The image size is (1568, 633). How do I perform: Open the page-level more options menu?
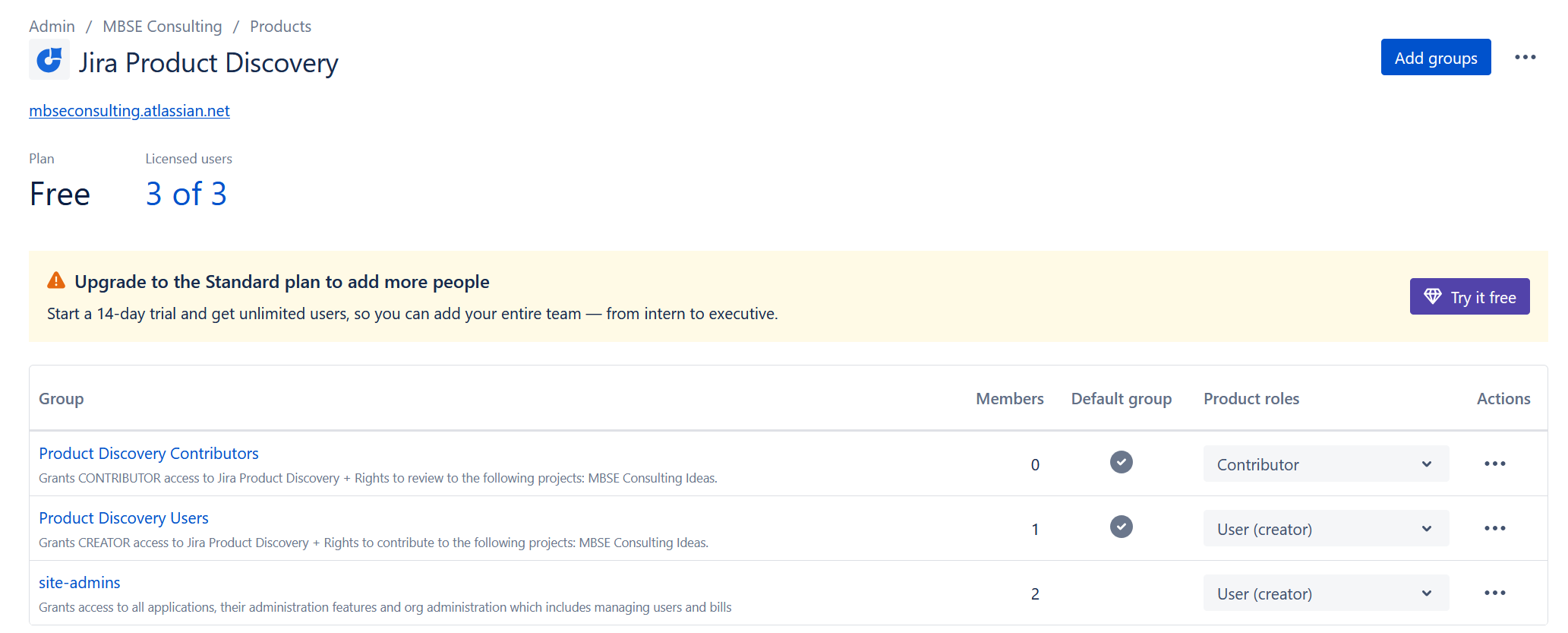tap(1525, 57)
